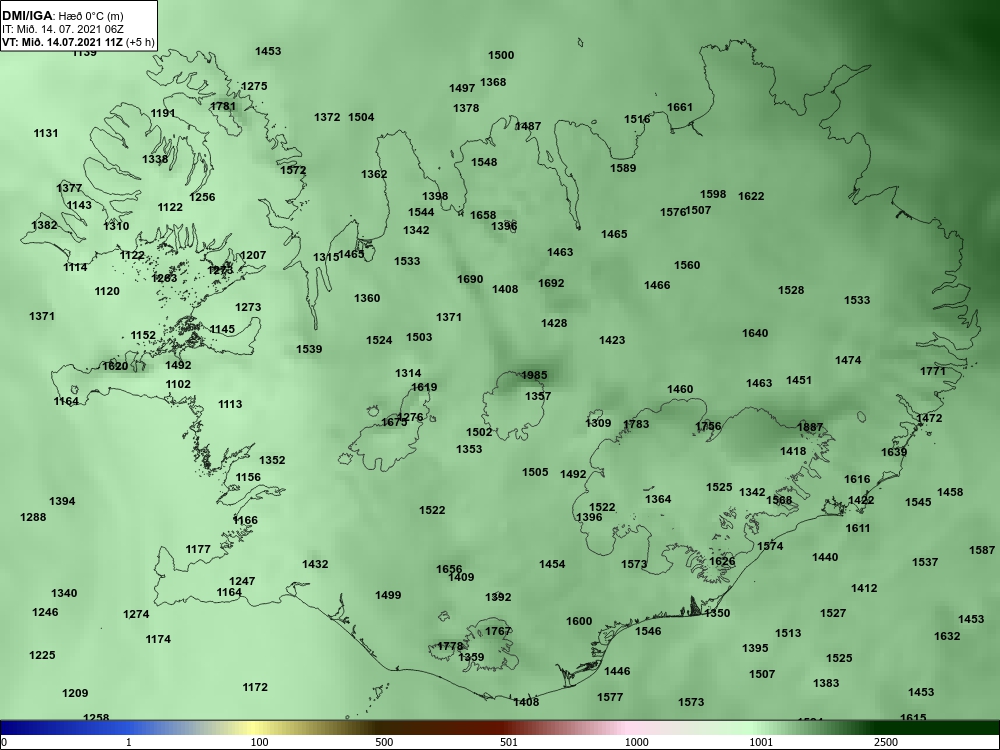Click the yellow section of the color scale near 100

pyautogui.click(x=255, y=728)
